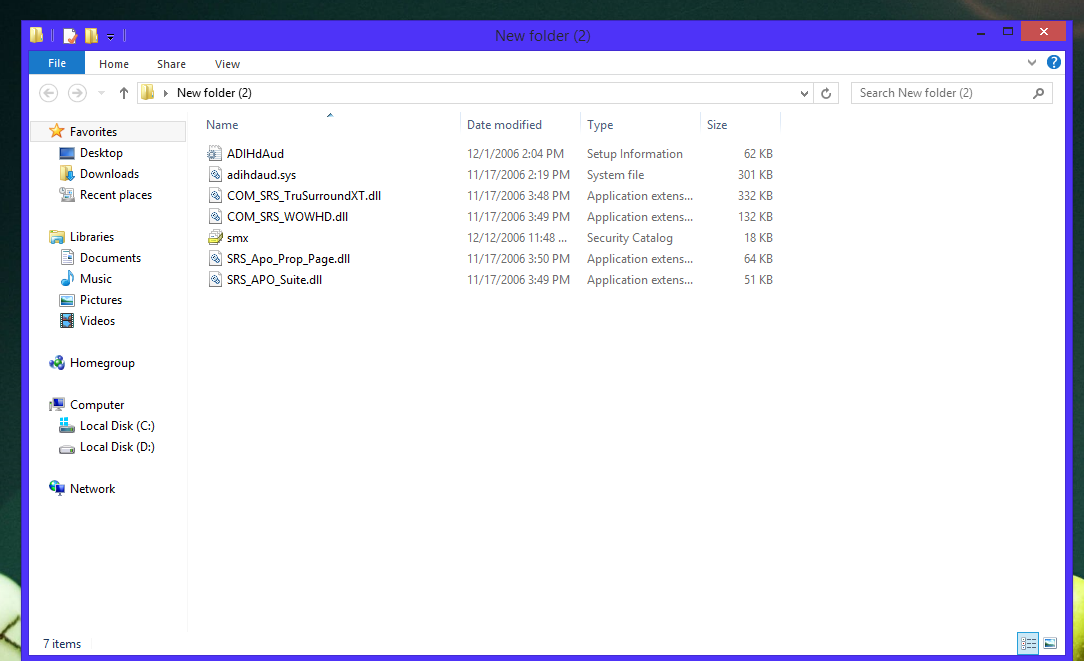Open Local Disk (C:)
The width and height of the screenshot is (1084, 661).
(117, 426)
